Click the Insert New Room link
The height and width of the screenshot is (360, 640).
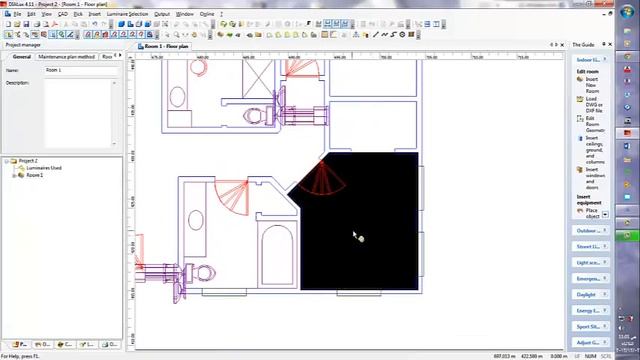click(x=592, y=85)
